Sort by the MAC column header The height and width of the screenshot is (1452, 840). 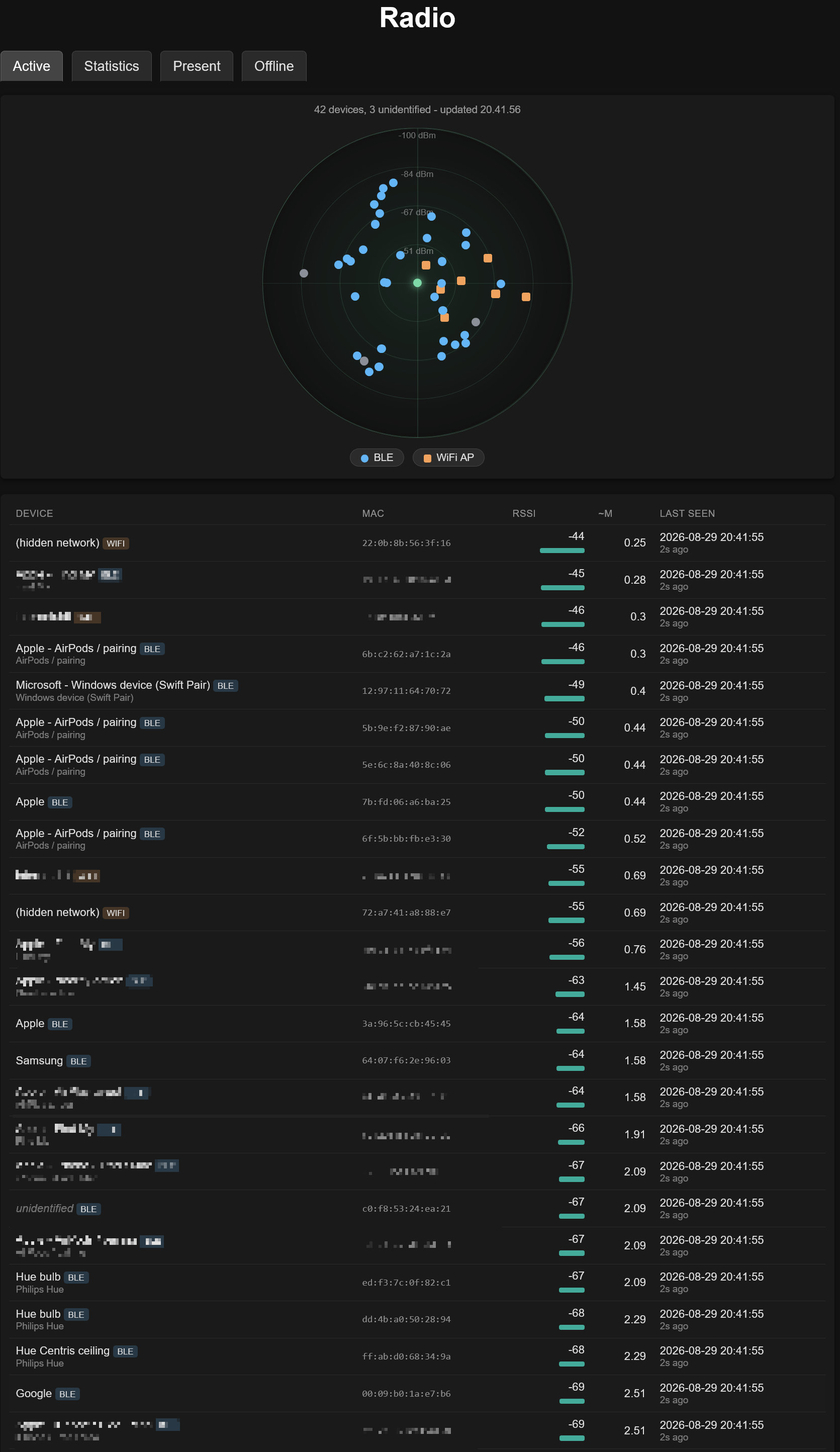(373, 513)
